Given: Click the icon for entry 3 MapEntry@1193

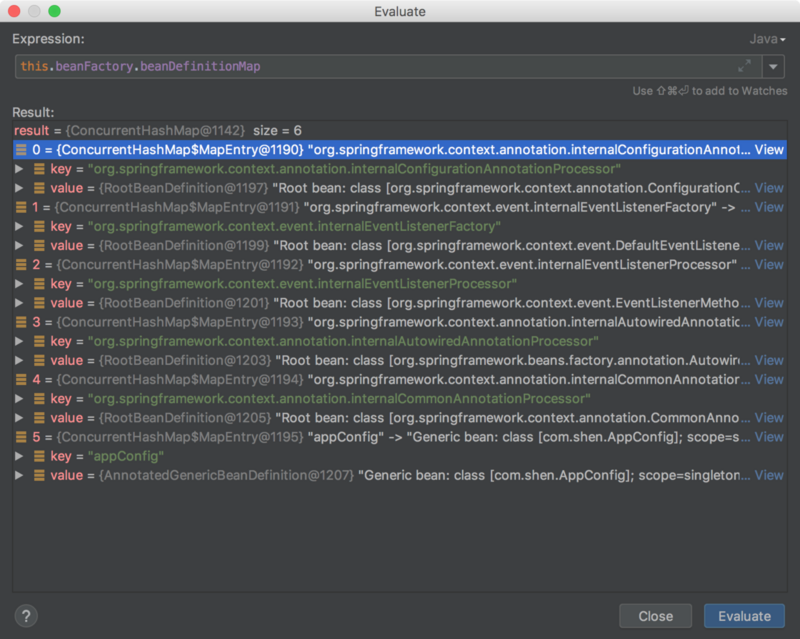Looking at the screenshot, I should [x=21, y=322].
